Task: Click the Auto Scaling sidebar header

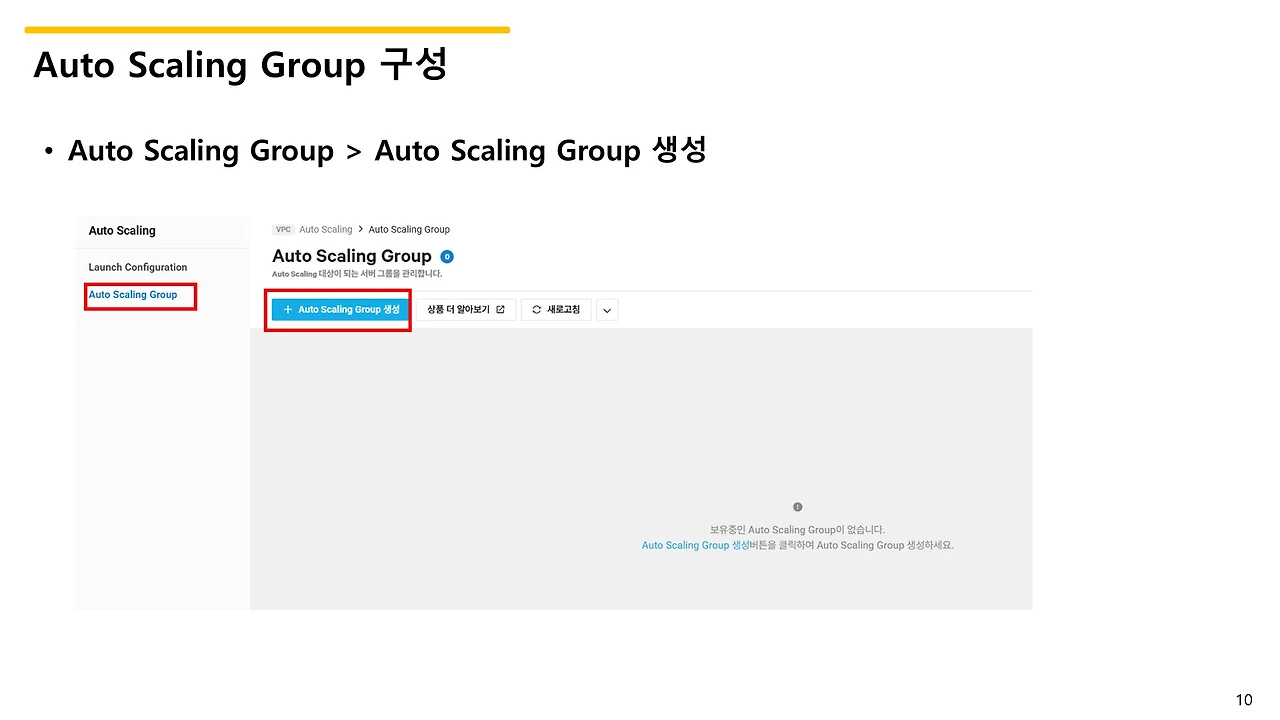Action: (x=122, y=231)
